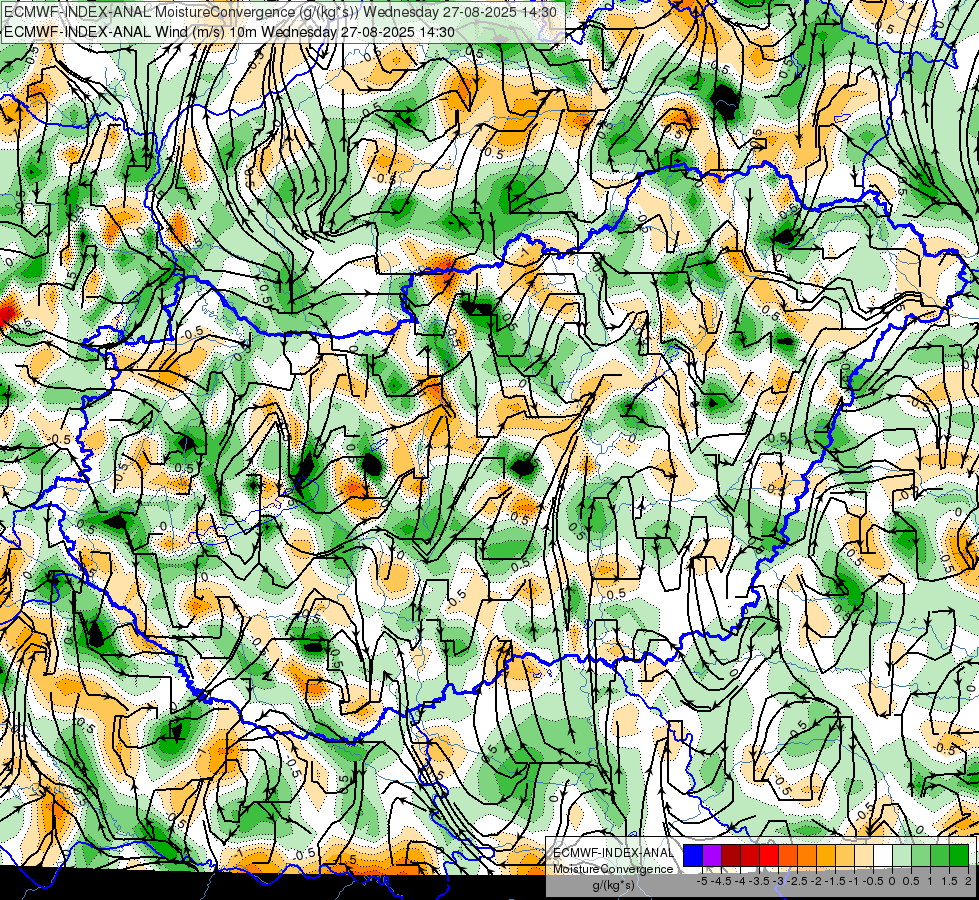The height and width of the screenshot is (900, 979).
Task: Pick green swatch between 1 and 1.5
Action: 940,856
